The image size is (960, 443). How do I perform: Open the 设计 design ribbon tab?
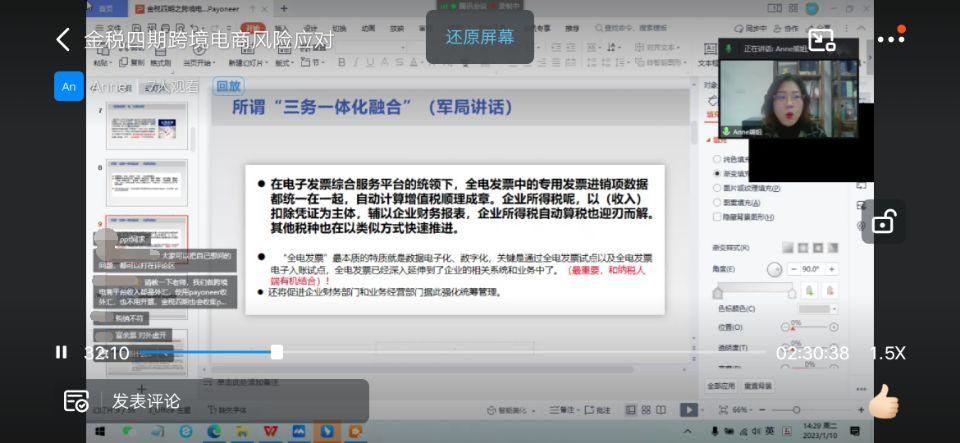(x=310, y=29)
